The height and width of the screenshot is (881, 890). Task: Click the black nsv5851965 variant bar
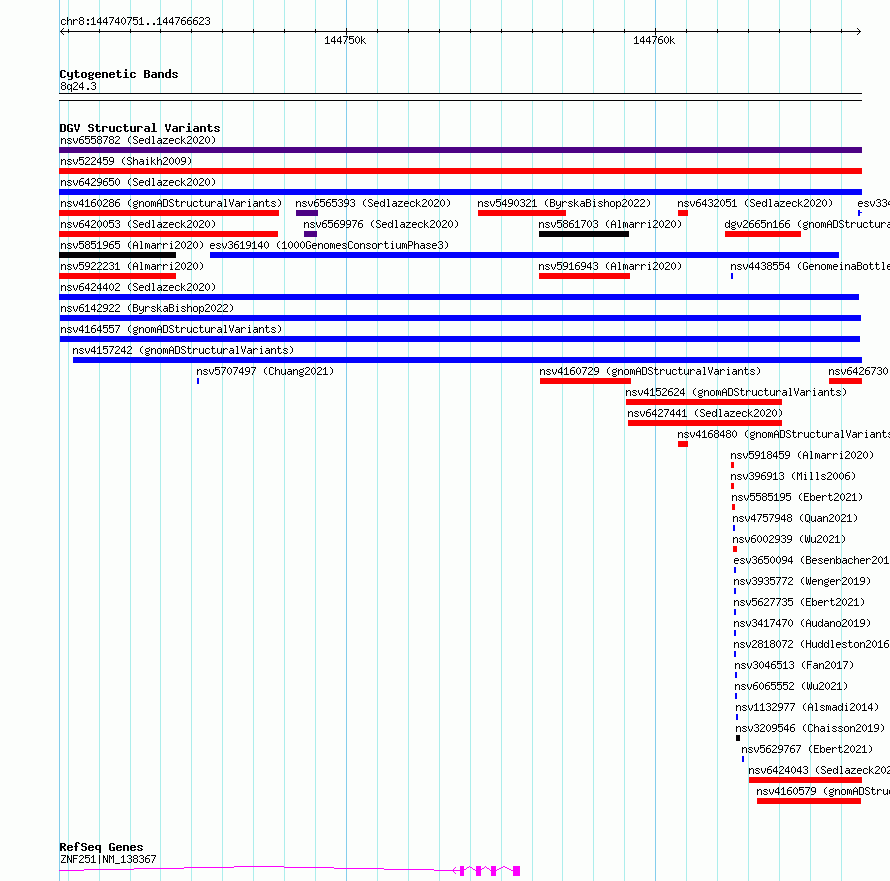[117, 255]
